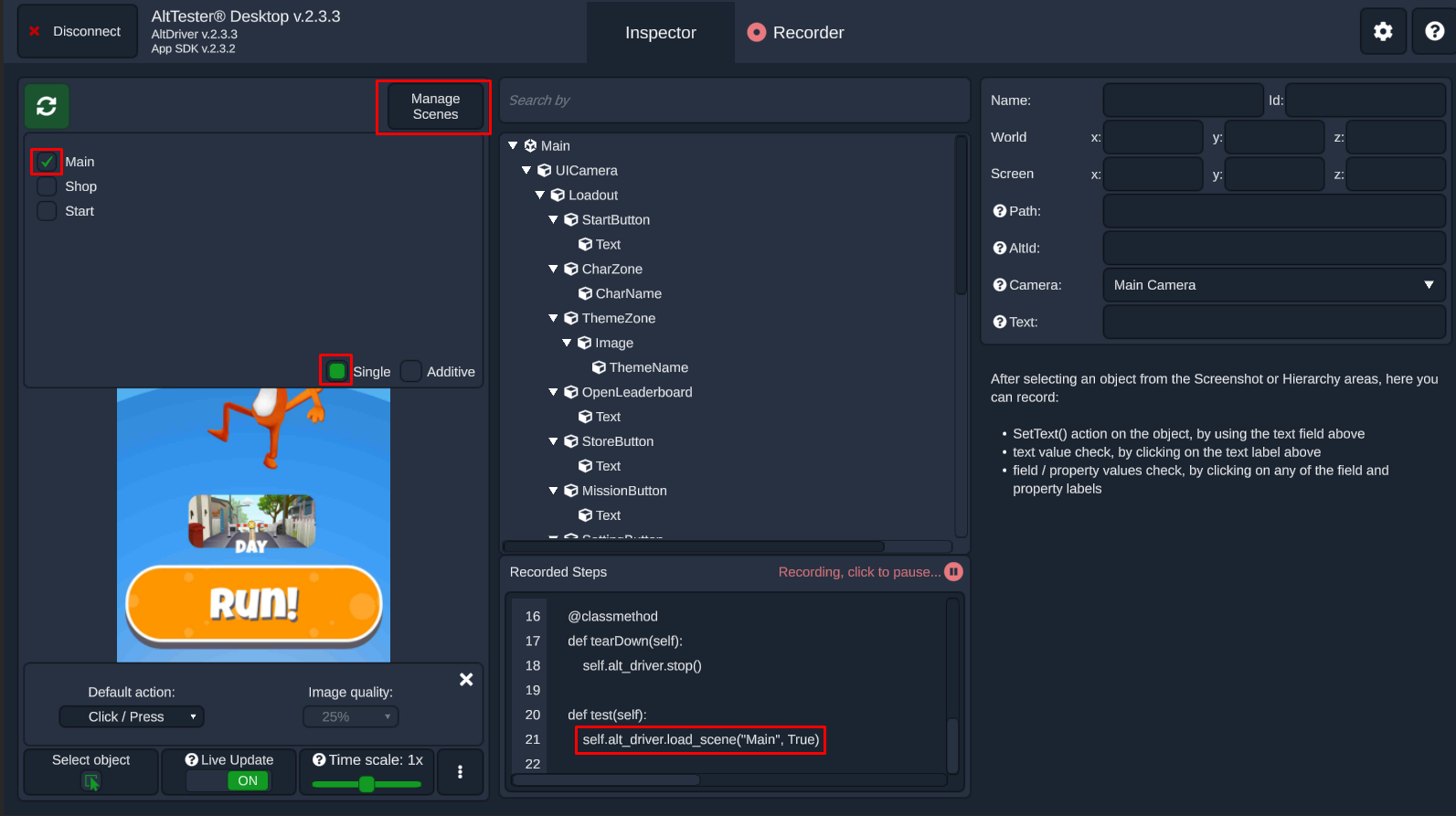Screen dimensions: 1456x816
Task: Click the AltId help icon
Action: 1000,248
